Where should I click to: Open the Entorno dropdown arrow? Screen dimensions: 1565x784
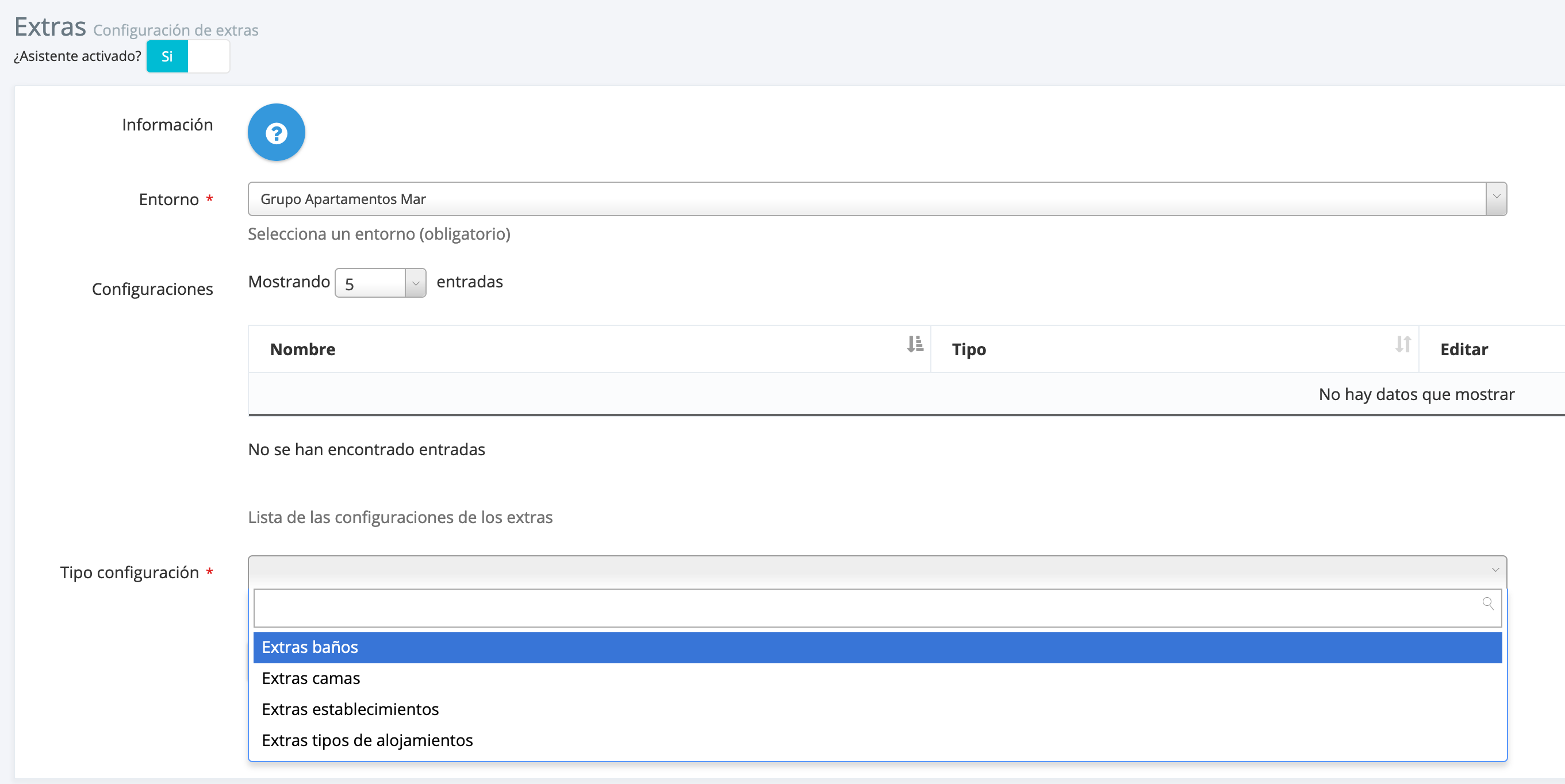point(1496,198)
